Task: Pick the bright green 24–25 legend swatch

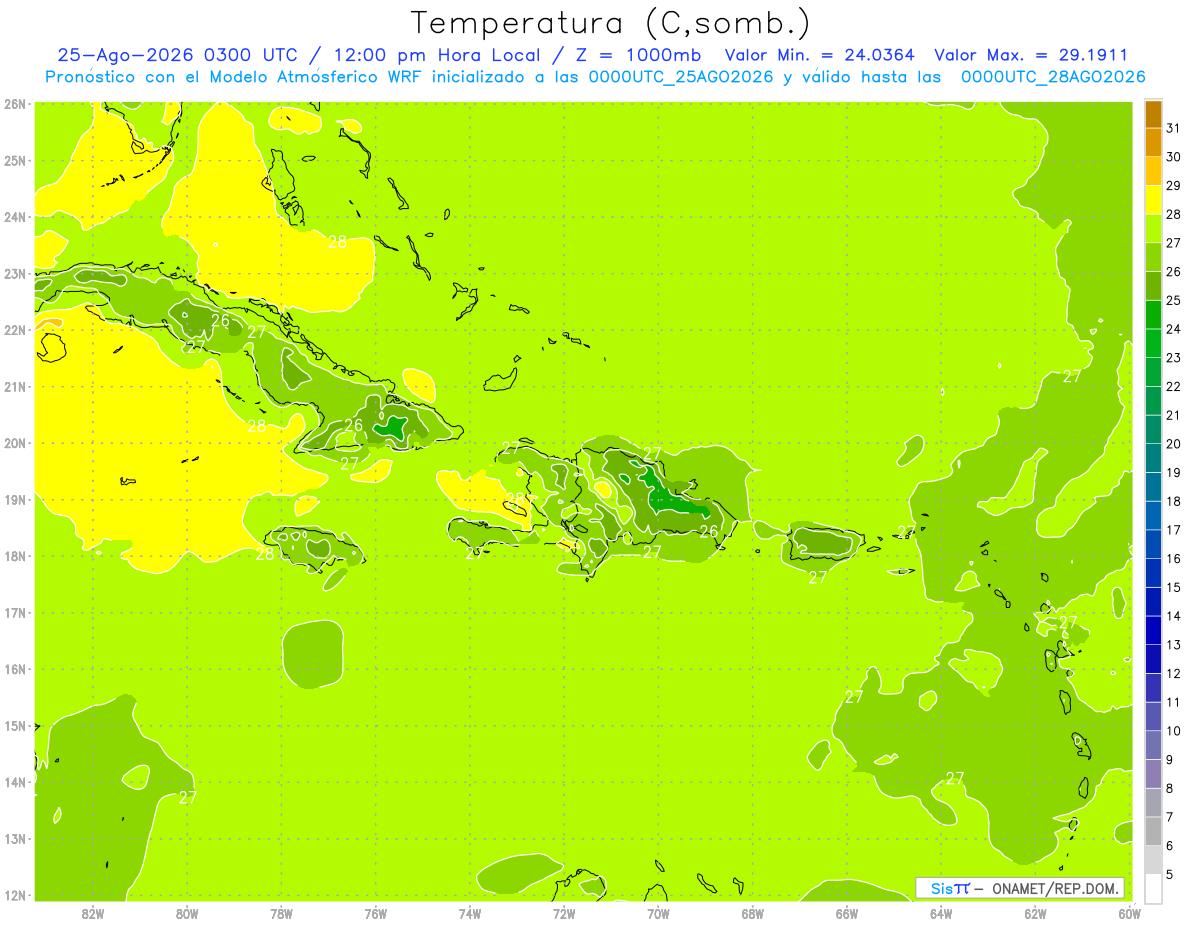Action: coord(1153,315)
